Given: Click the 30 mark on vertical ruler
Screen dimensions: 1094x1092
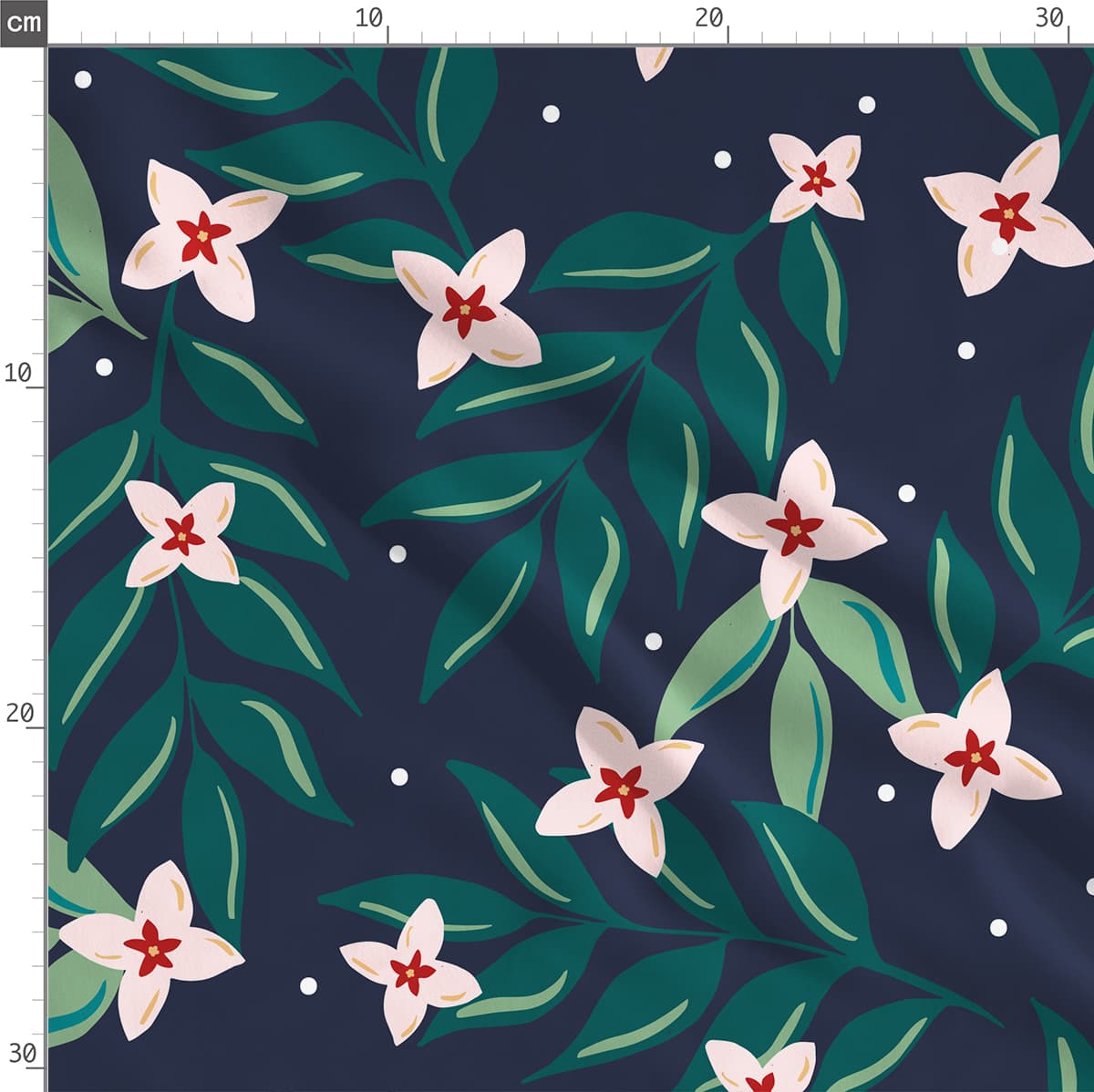Looking at the screenshot, I should point(22,1054).
